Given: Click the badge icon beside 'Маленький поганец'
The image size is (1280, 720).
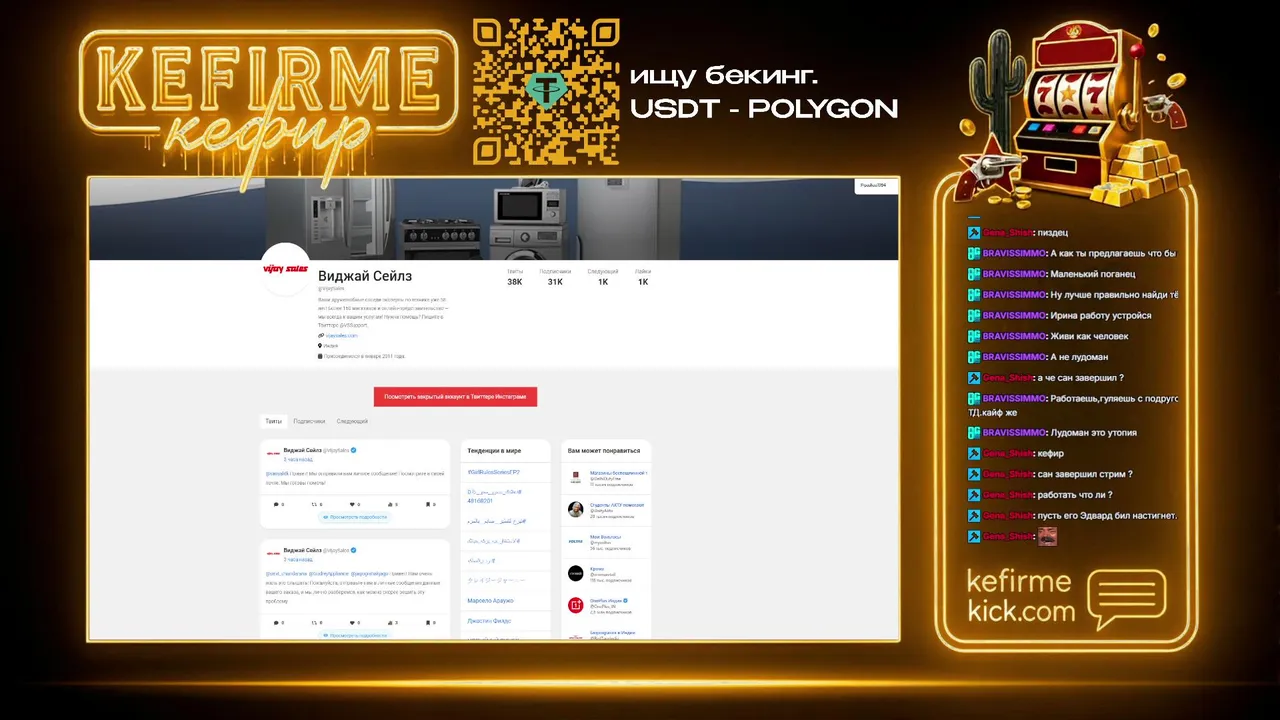Looking at the screenshot, I should (974, 274).
